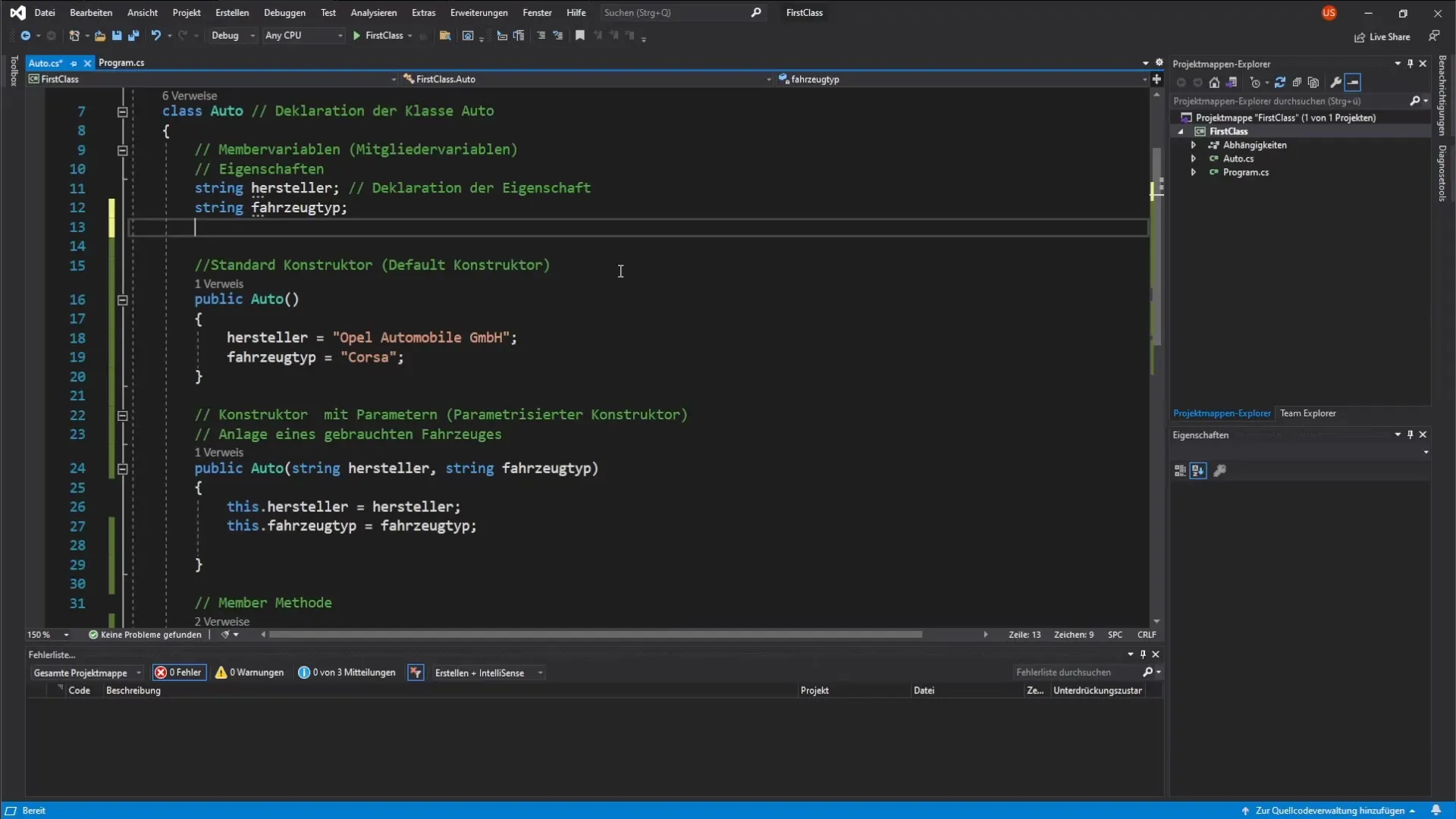The width and height of the screenshot is (1456, 819).
Task: Click the Find in Files folder icon
Action: pos(445,36)
